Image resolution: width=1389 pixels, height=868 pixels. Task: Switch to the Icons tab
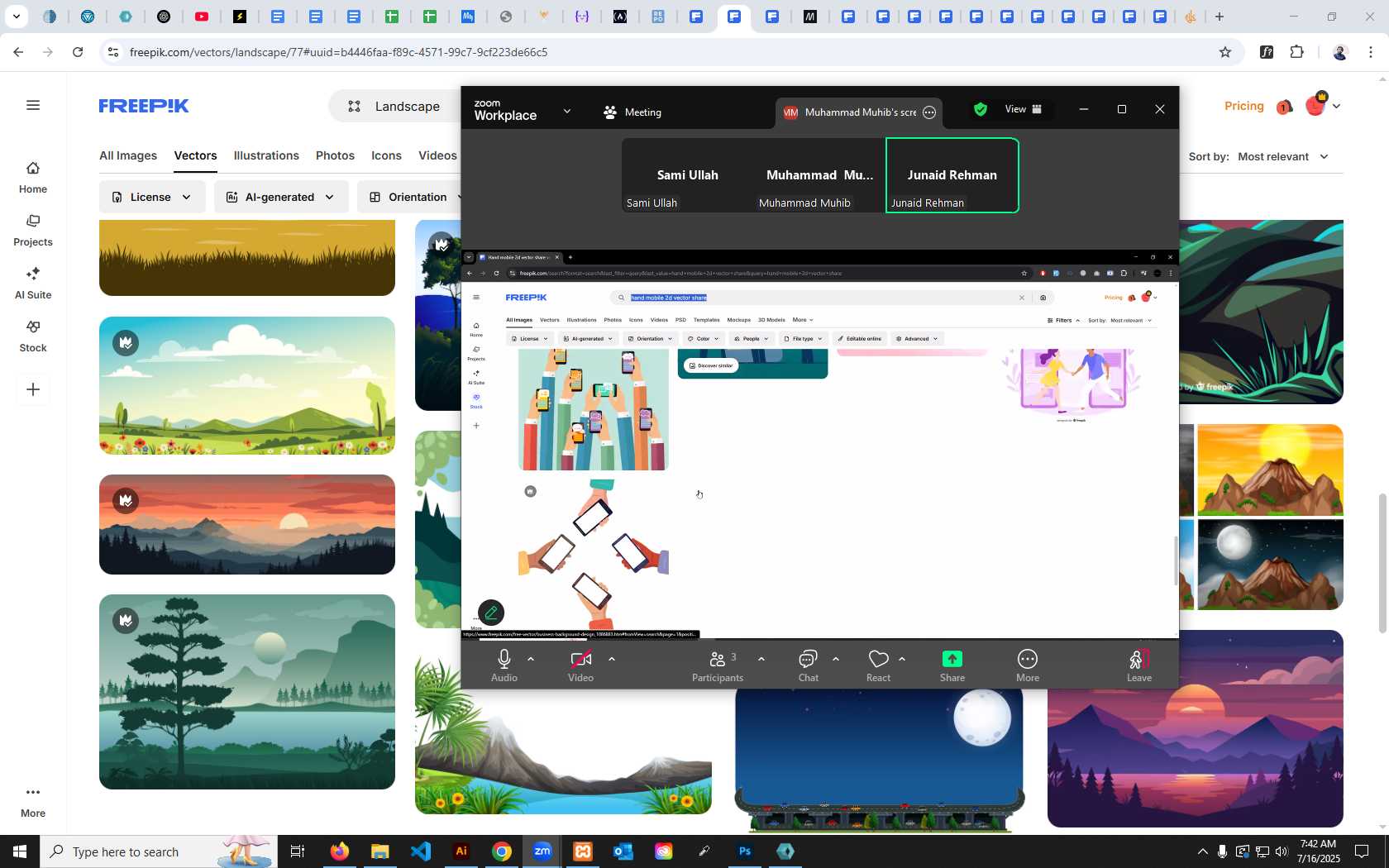[x=386, y=155]
